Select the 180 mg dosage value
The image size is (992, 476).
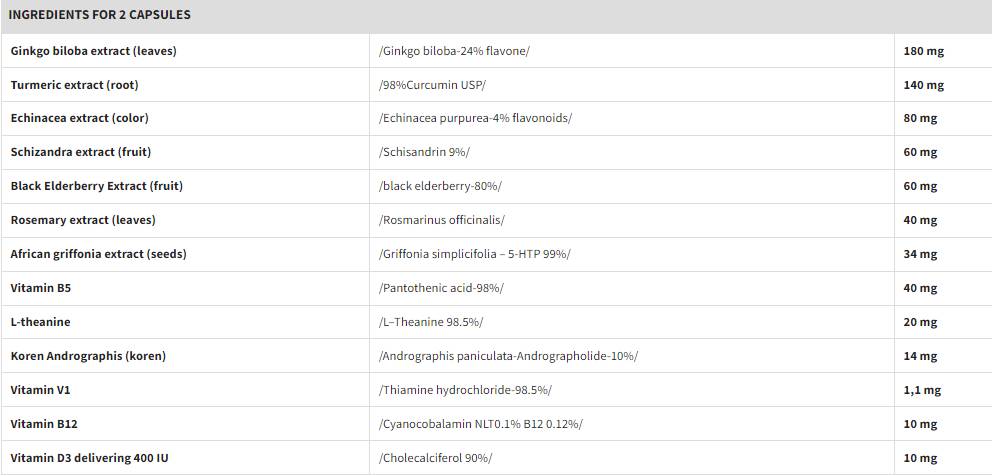pyautogui.click(x=923, y=51)
